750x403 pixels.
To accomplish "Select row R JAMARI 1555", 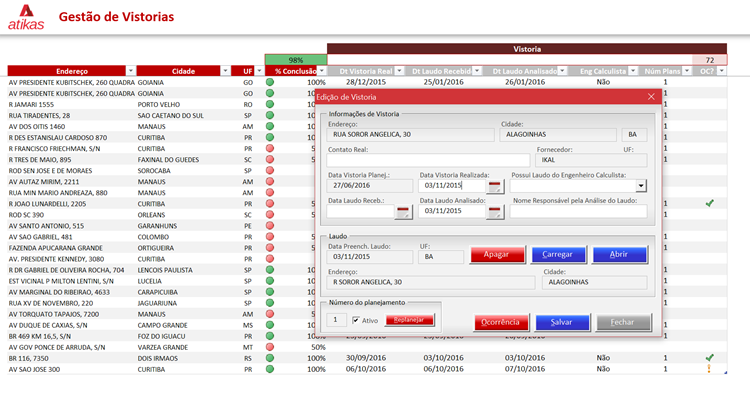I will click(x=32, y=104).
